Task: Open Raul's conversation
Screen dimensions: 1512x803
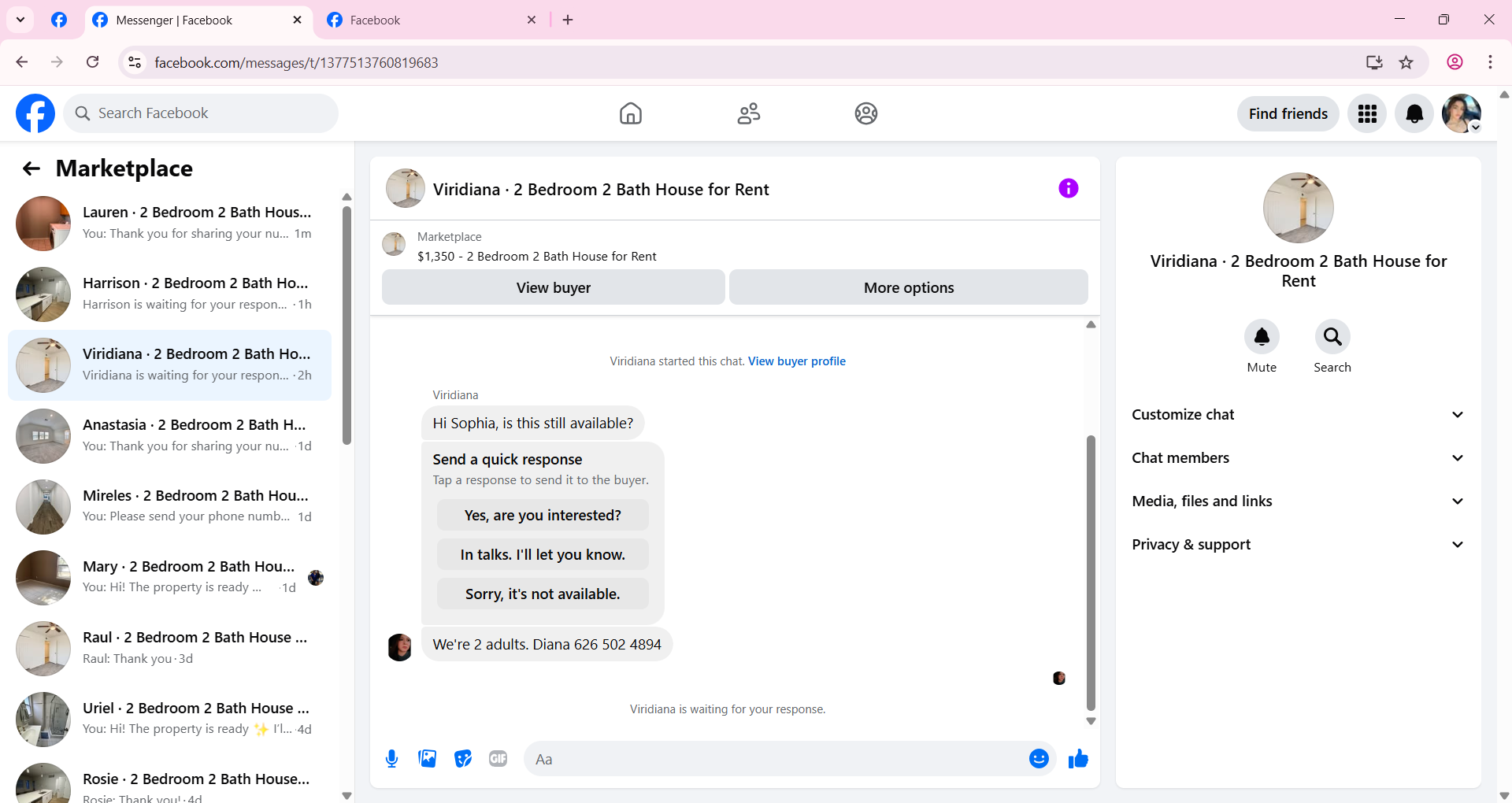Action: (x=169, y=649)
